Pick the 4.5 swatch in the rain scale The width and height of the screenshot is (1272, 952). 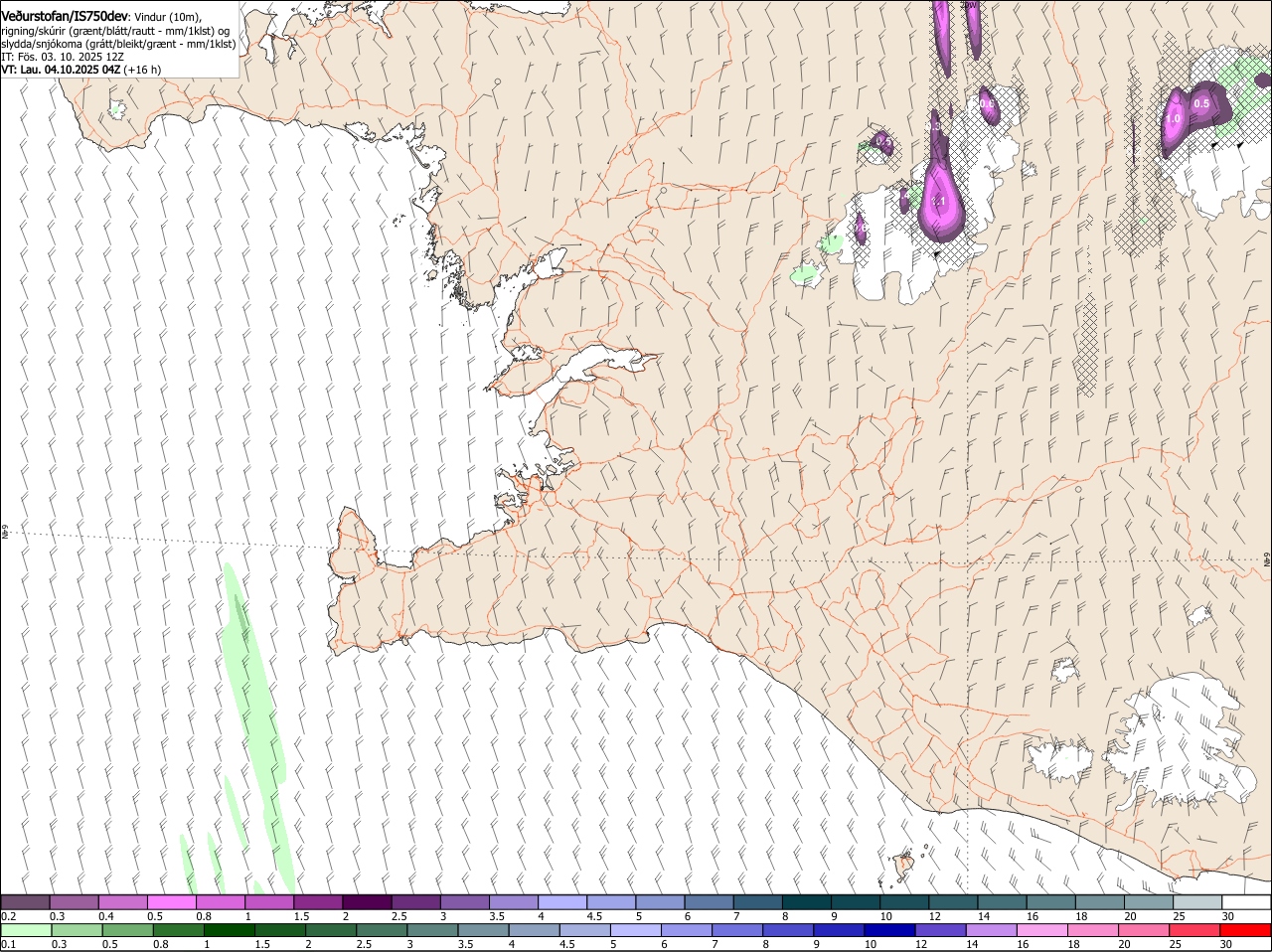click(x=584, y=931)
